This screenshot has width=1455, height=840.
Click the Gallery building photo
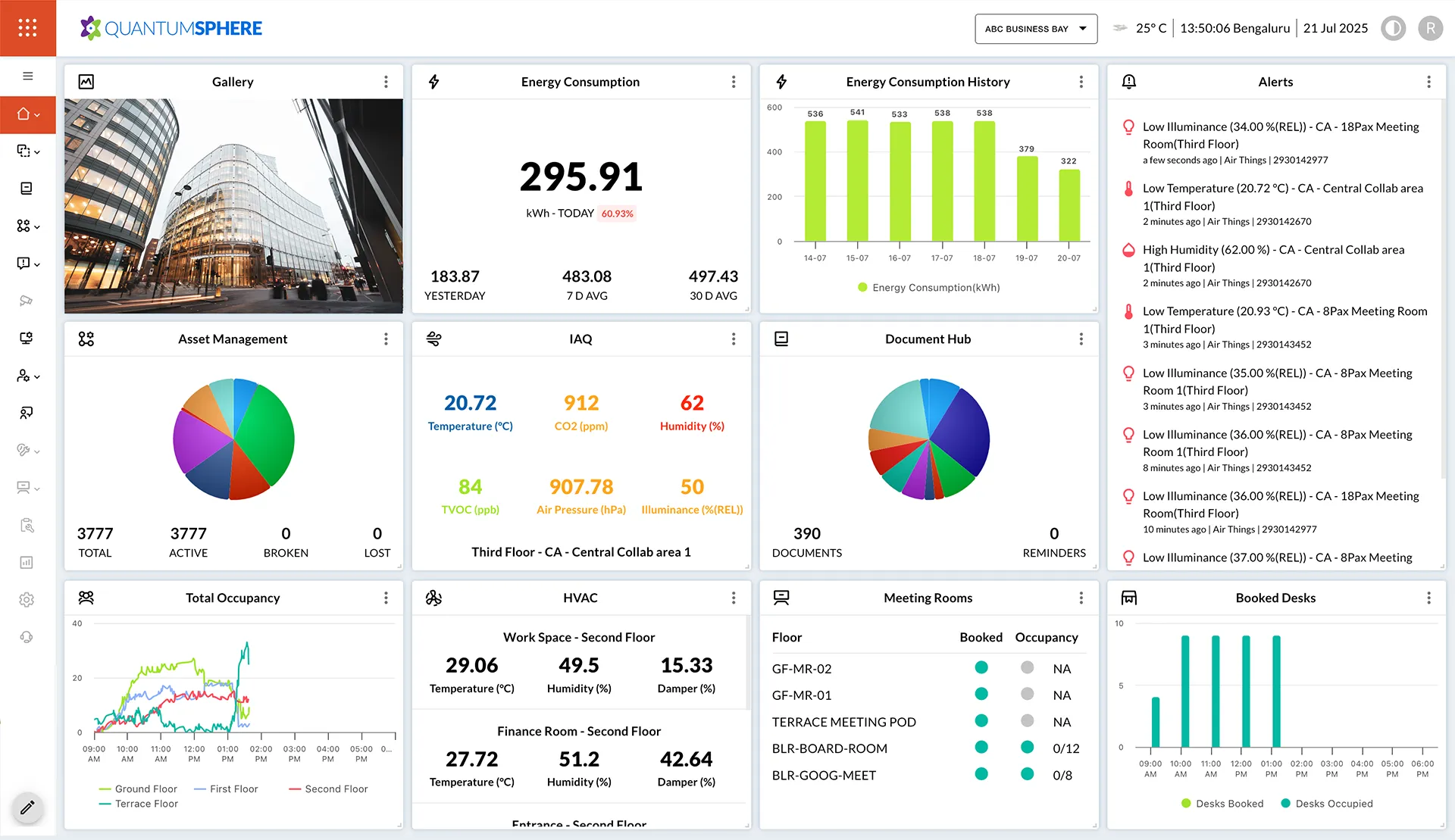tap(233, 206)
